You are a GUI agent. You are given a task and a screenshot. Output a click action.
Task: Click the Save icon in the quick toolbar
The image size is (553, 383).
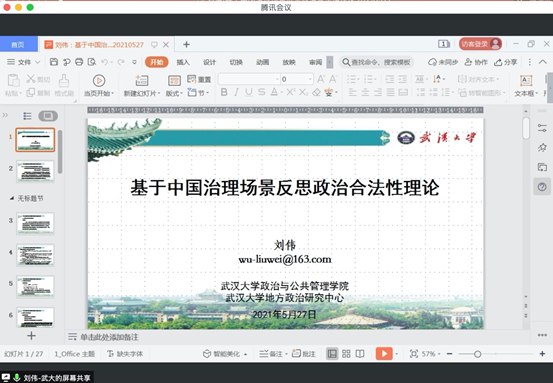54,62
